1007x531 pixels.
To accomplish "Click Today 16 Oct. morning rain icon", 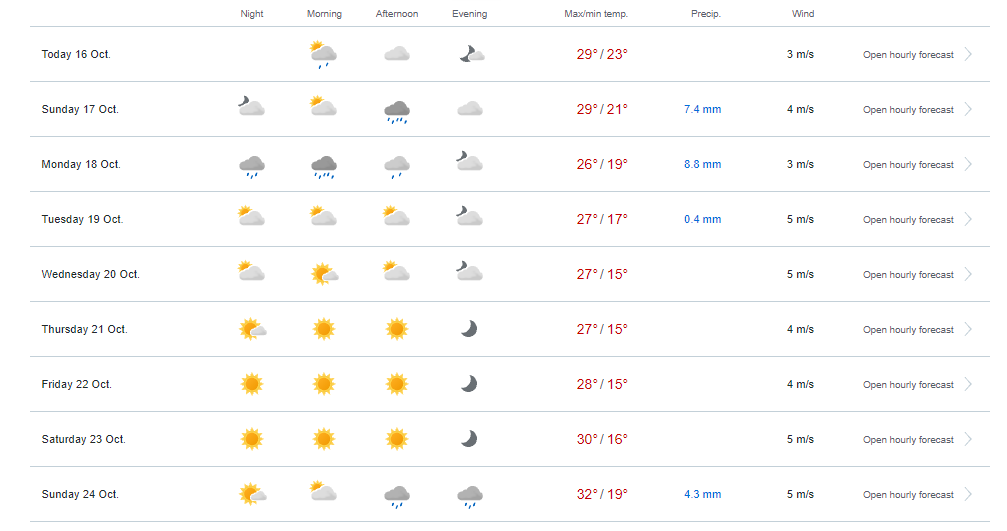I will [x=324, y=55].
